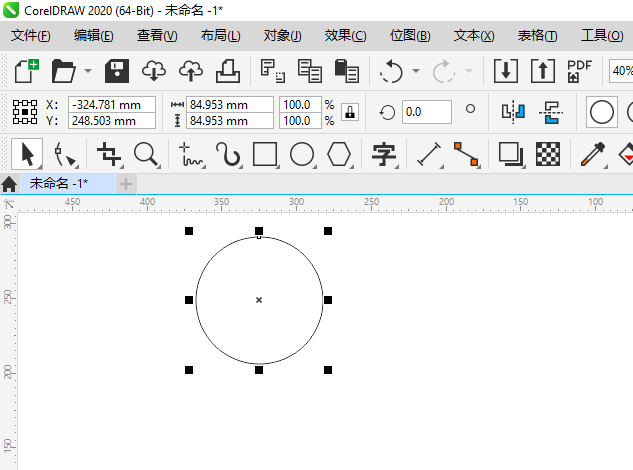
Task: Open the 文件(F) menu
Action: (31, 36)
